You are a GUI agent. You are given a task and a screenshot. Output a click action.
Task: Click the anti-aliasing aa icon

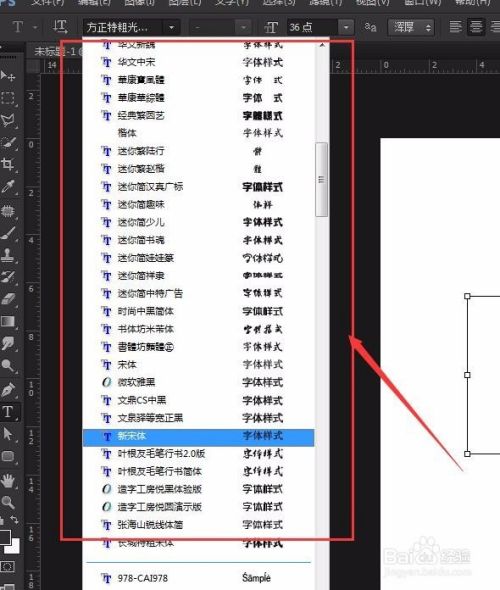(x=370, y=27)
